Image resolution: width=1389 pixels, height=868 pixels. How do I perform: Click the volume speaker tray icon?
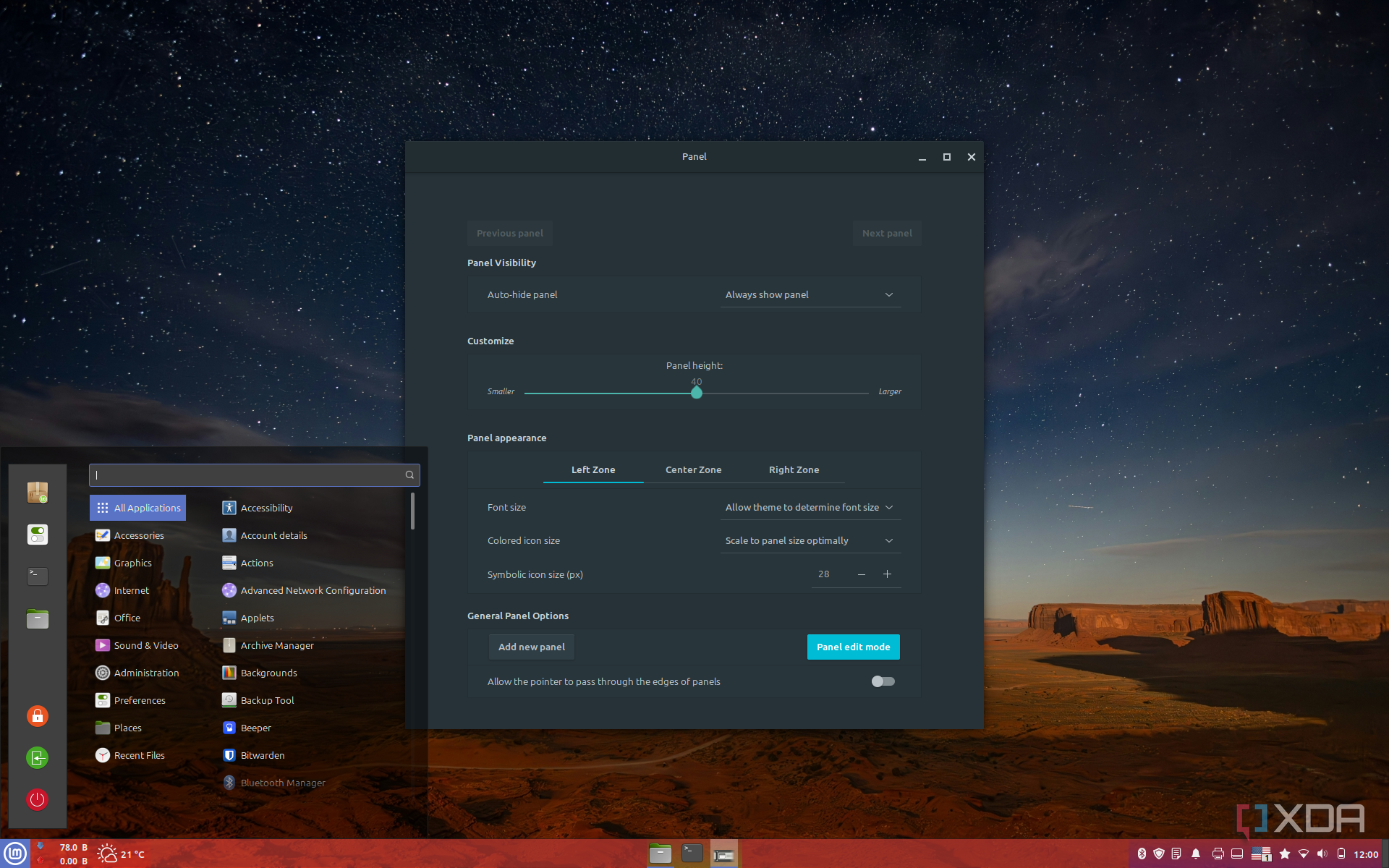coord(1322,854)
